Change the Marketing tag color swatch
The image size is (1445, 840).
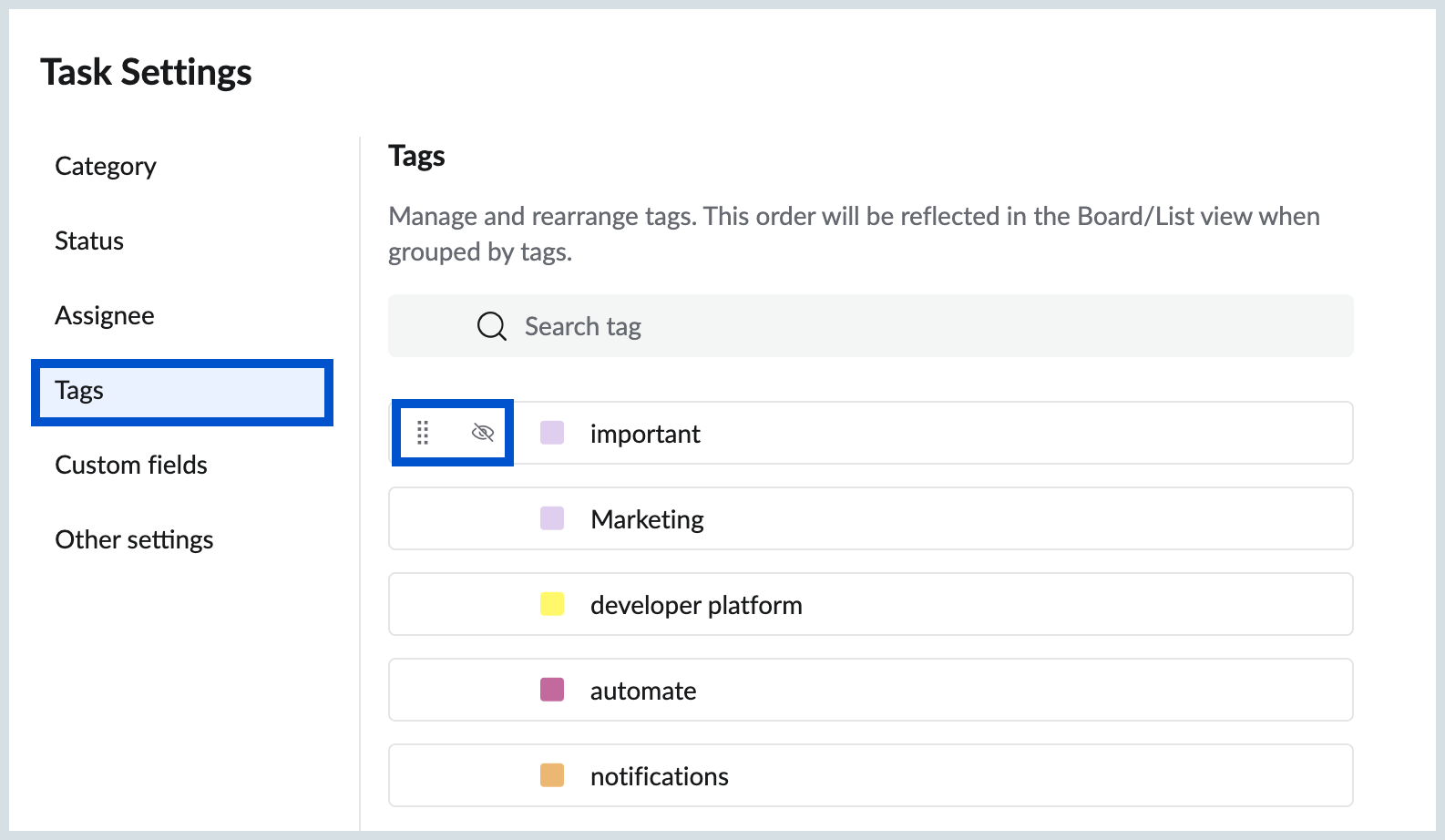[x=552, y=518]
